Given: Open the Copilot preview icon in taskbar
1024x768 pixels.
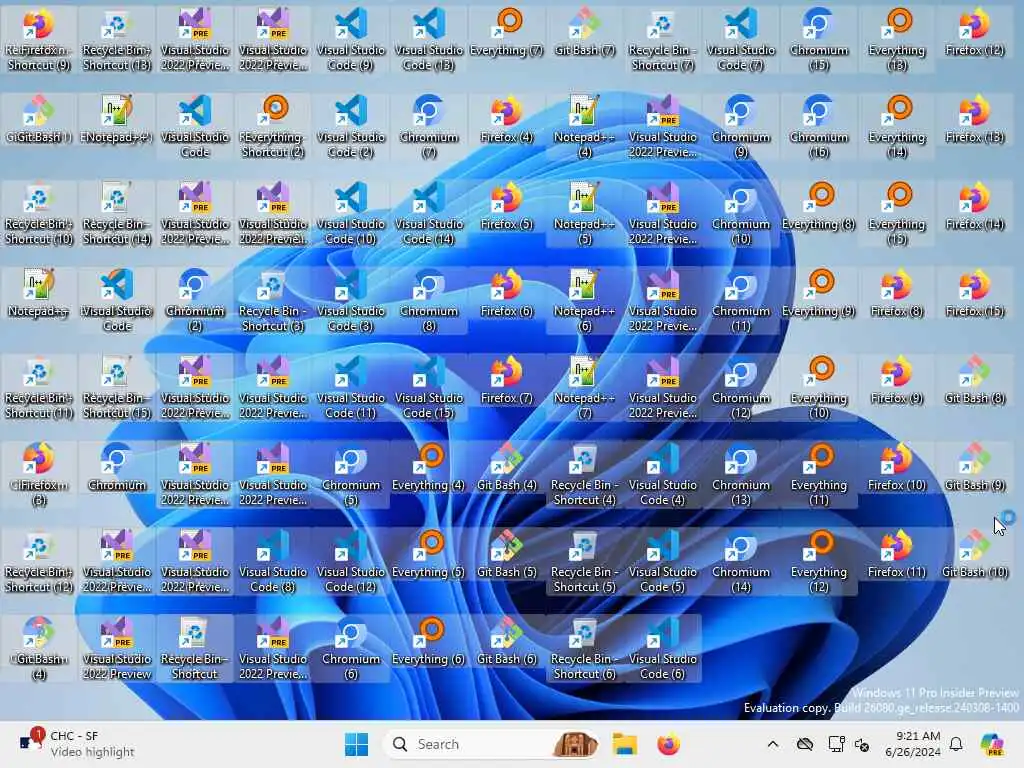Looking at the screenshot, I should (992, 744).
